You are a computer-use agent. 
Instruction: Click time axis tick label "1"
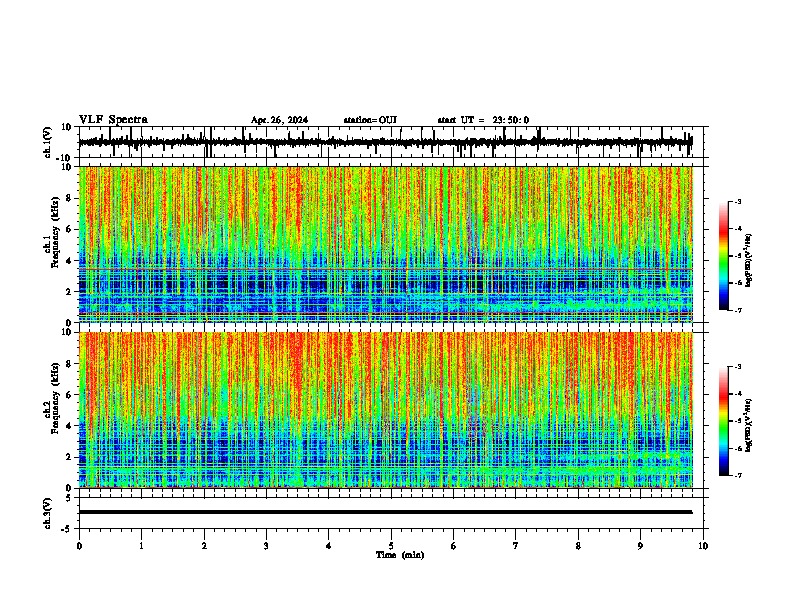tap(141, 546)
